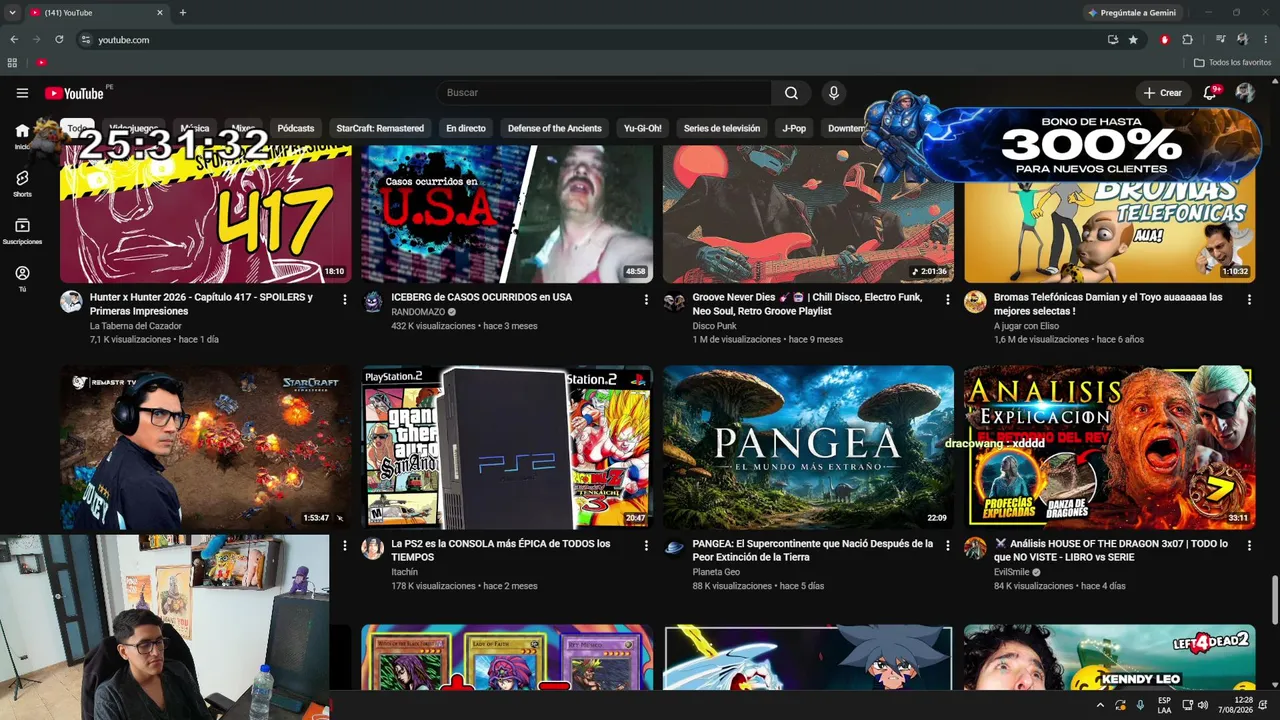The width and height of the screenshot is (1280, 720).
Task: Click the youtube.com address bar
Action: (x=590, y=40)
